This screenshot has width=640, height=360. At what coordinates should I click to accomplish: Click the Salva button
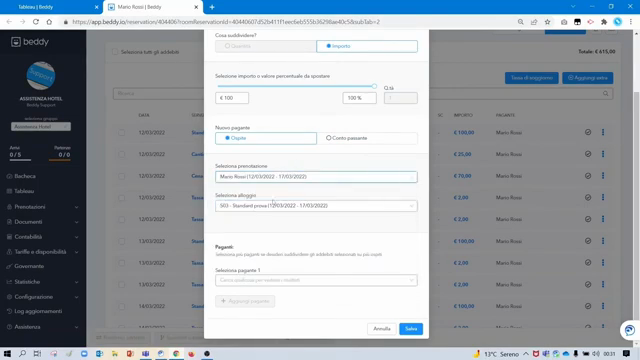coord(411,329)
